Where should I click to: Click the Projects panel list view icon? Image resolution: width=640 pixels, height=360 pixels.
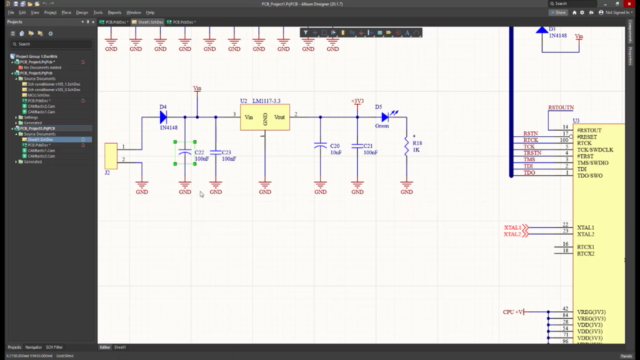pos(13,33)
